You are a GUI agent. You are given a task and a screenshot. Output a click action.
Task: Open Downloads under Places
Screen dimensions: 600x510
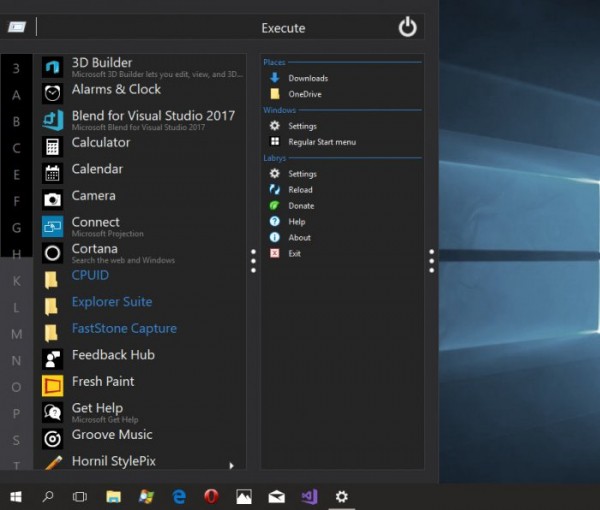point(308,78)
